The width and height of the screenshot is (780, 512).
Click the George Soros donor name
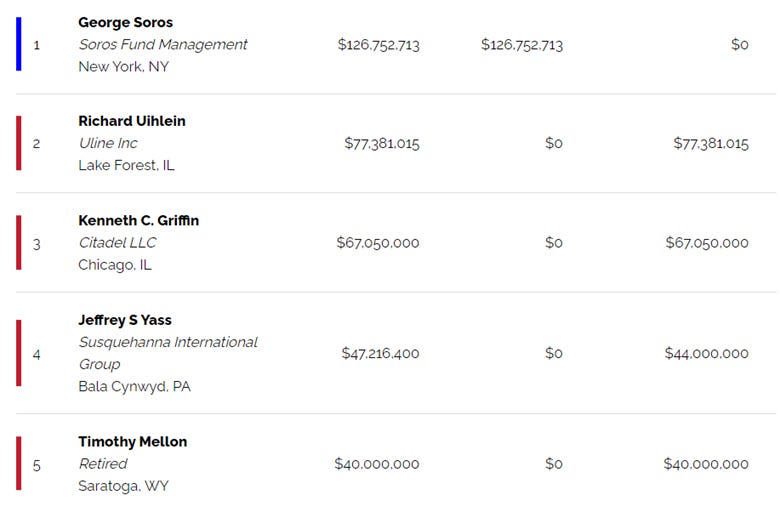pos(125,22)
